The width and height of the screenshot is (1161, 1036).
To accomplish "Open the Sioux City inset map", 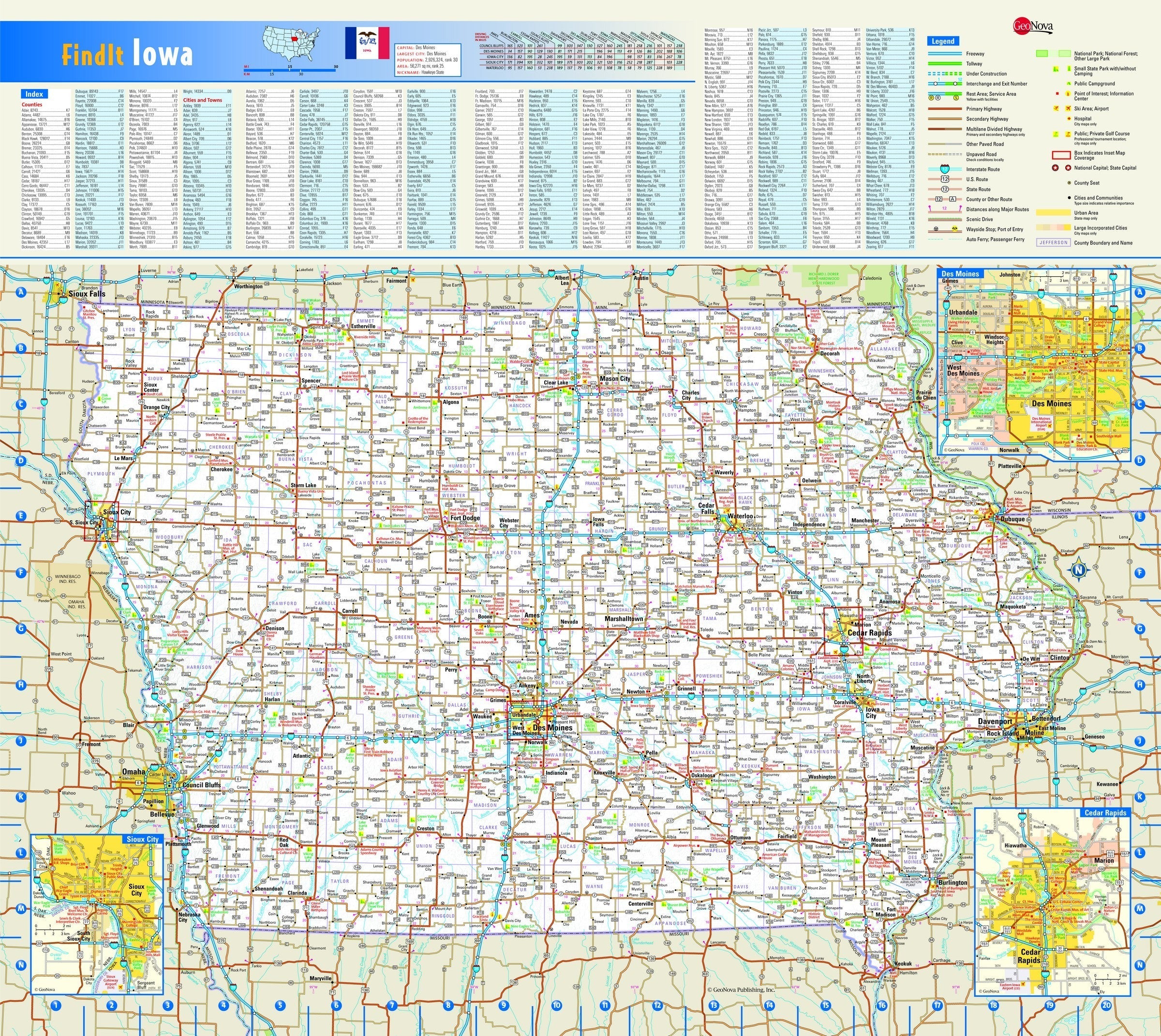I will point(97,915).
